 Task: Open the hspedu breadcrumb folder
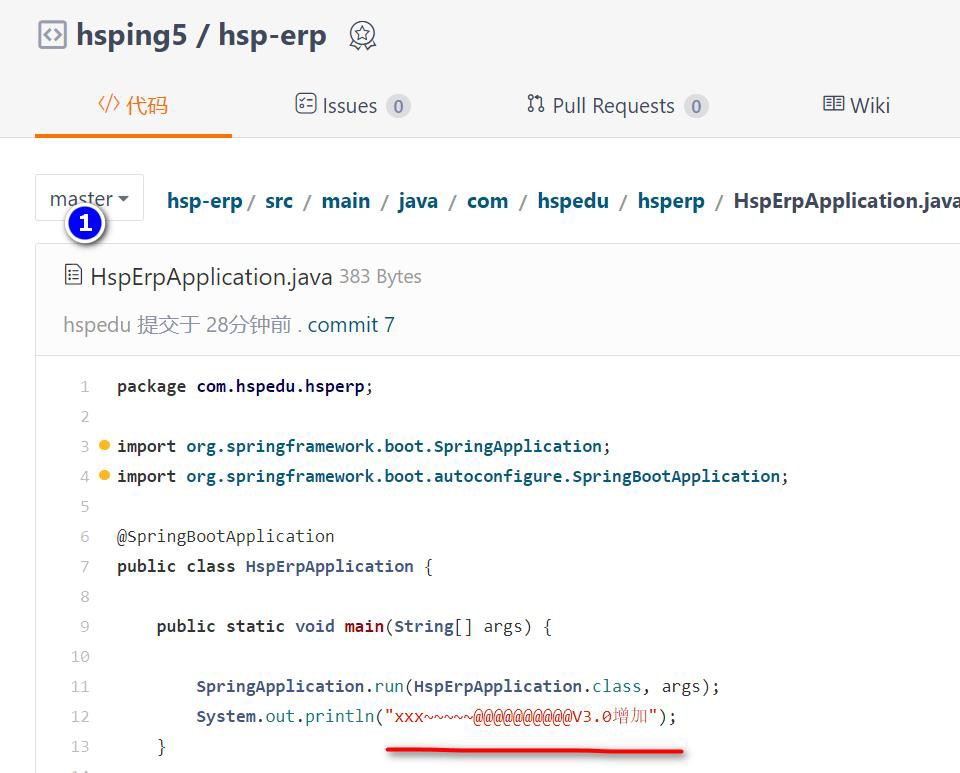tap(573, 201)
